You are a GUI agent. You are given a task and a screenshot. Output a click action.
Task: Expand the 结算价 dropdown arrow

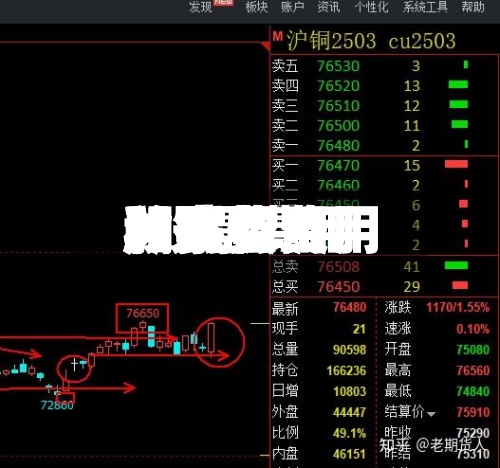(x=431, y=414)
